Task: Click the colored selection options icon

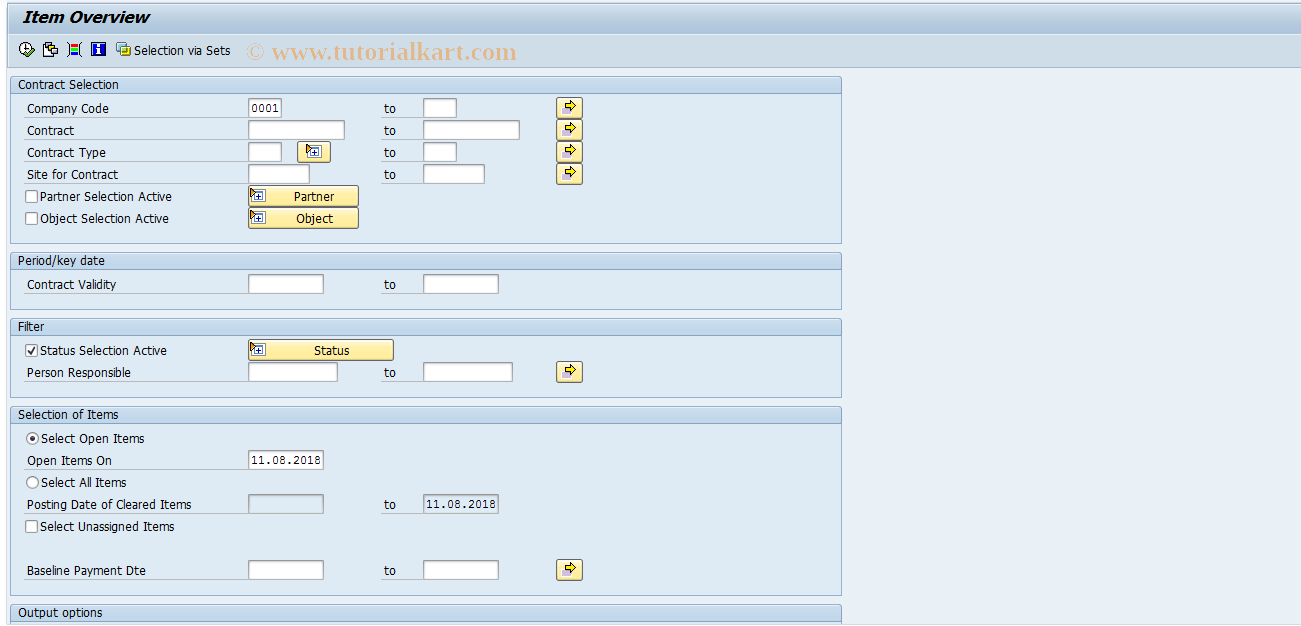Action: [x=75, y=49]
